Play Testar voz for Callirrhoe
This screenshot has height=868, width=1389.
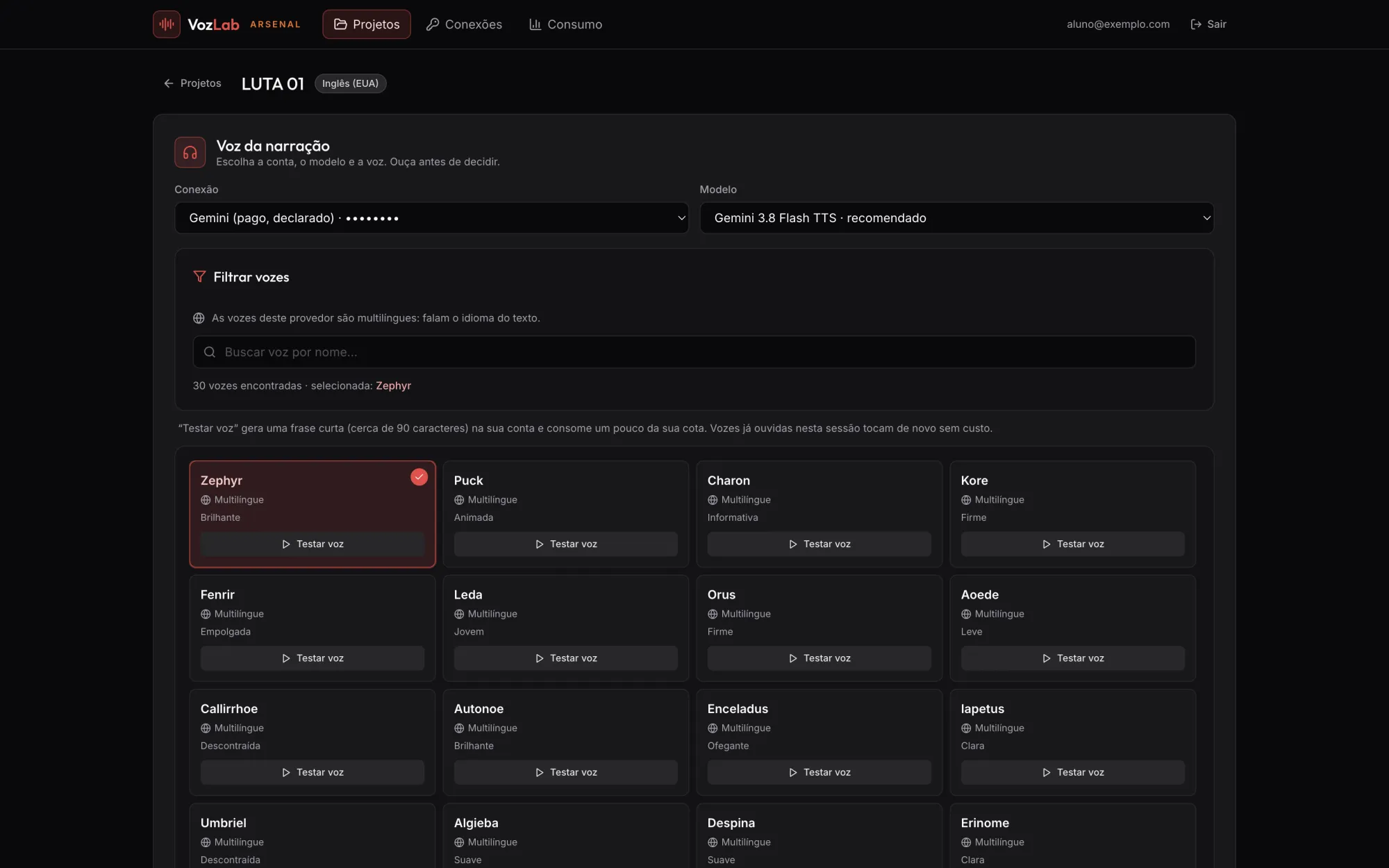(x=312, y=772)
